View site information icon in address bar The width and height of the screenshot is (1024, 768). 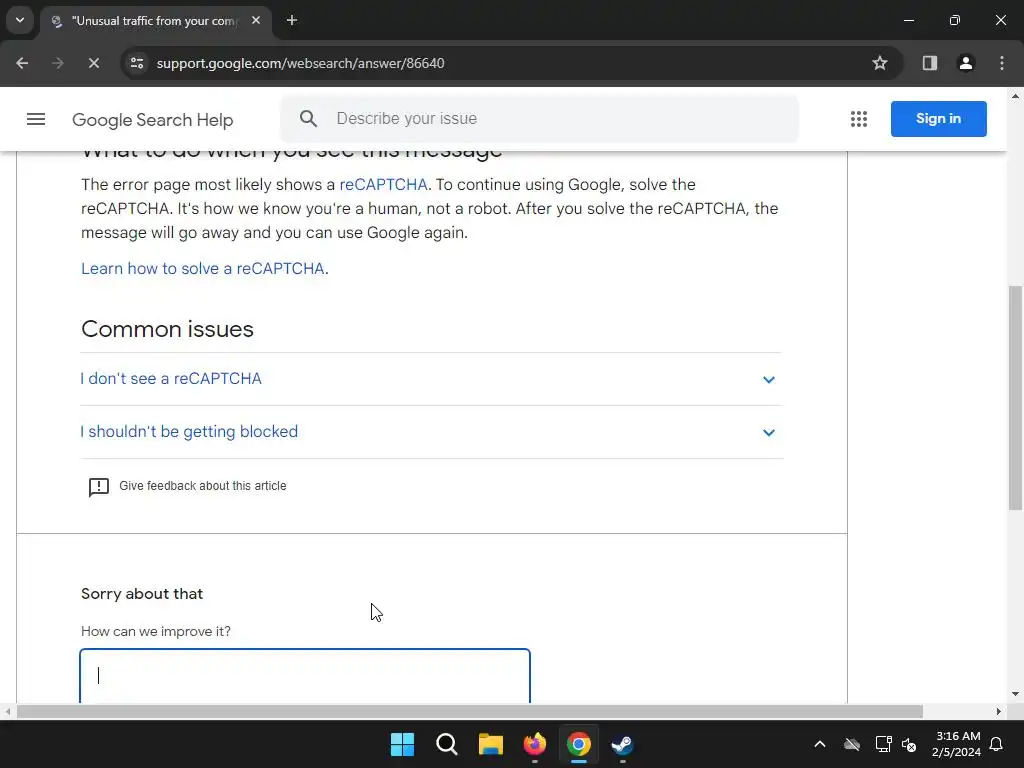coord(137,63)
